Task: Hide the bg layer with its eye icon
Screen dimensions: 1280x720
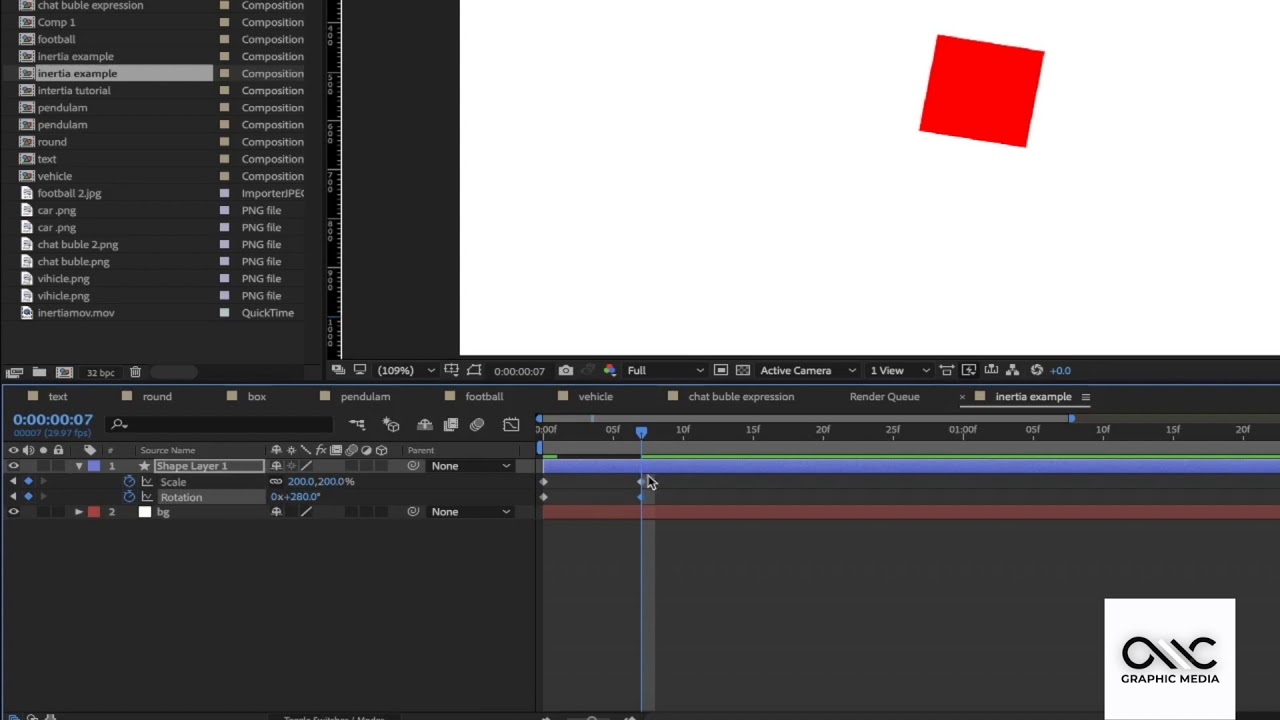Action: [x=13, y=512]
